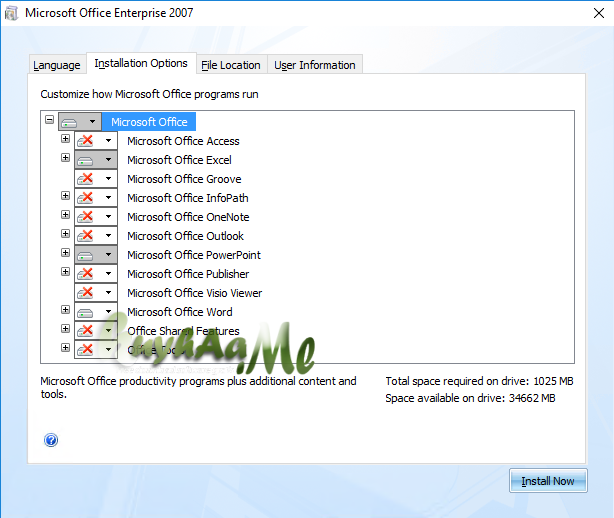Click 'Customize how Microsoft Office programs run' heading
This screenshot has width=614, height=518.
149,94
